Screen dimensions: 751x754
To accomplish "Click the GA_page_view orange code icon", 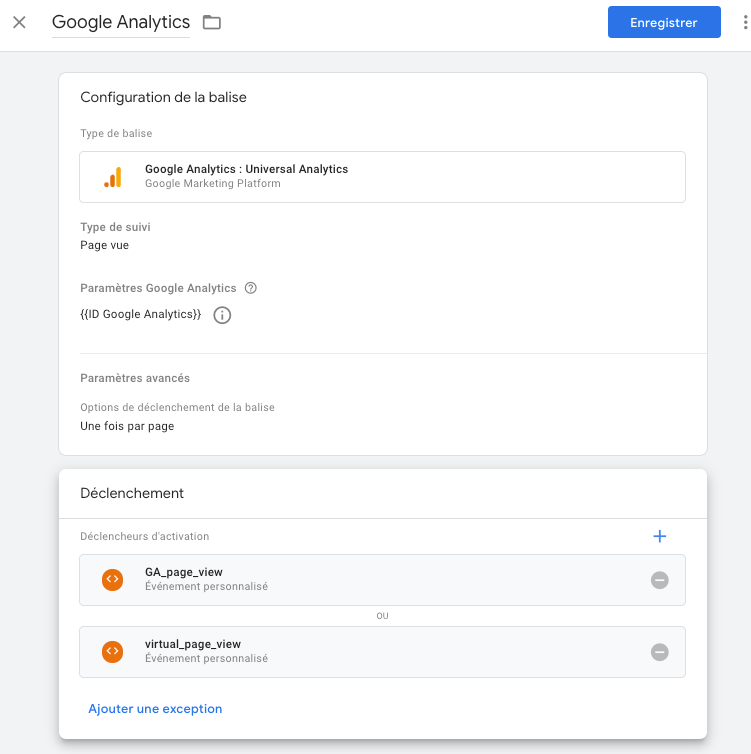I will 113,580.
